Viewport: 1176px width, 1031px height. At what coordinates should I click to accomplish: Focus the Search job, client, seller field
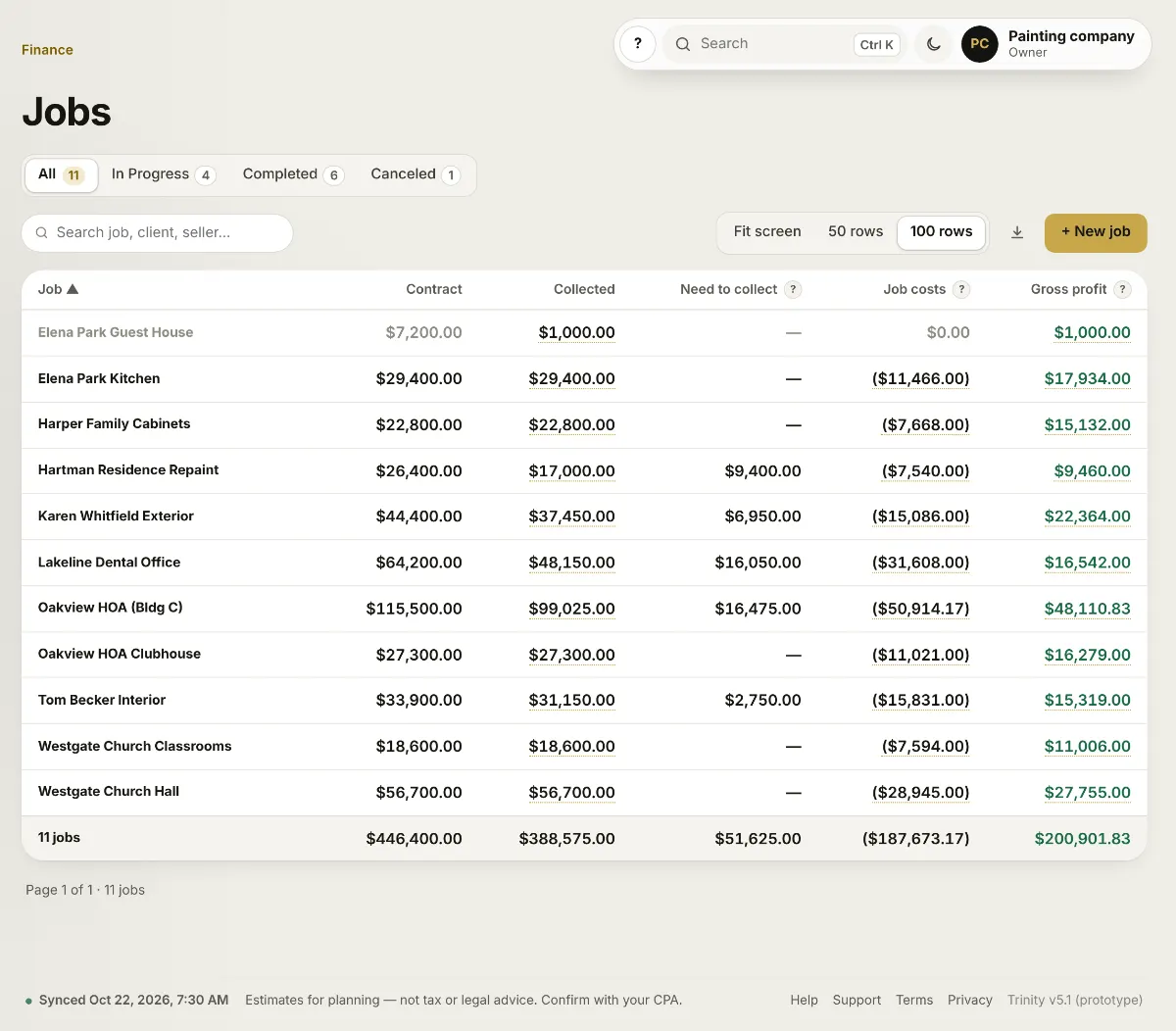tap(157, 232)
